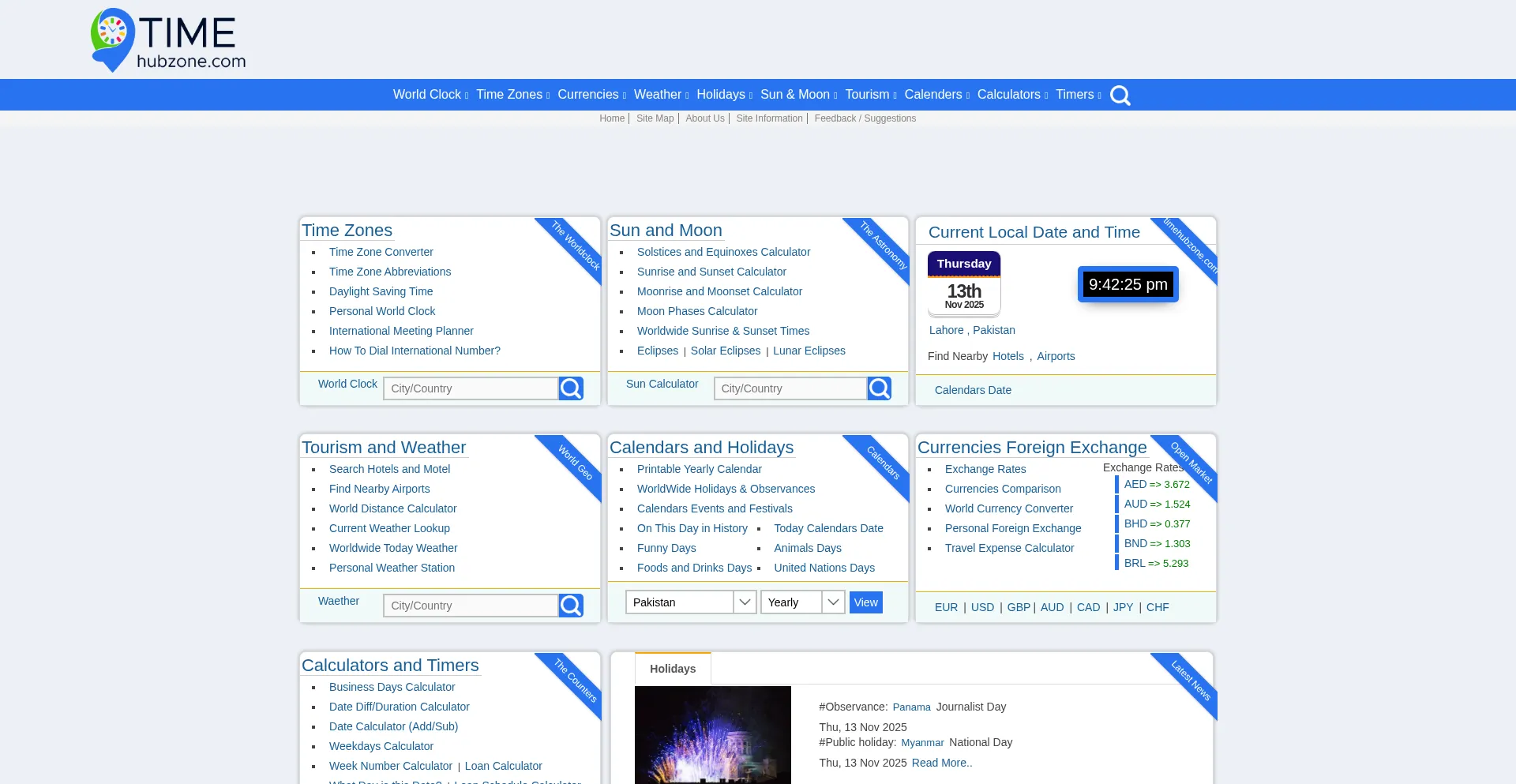Open the Time Zone Converter link
This screenshot has width=1516, height=784.
[x=381, y=252]
